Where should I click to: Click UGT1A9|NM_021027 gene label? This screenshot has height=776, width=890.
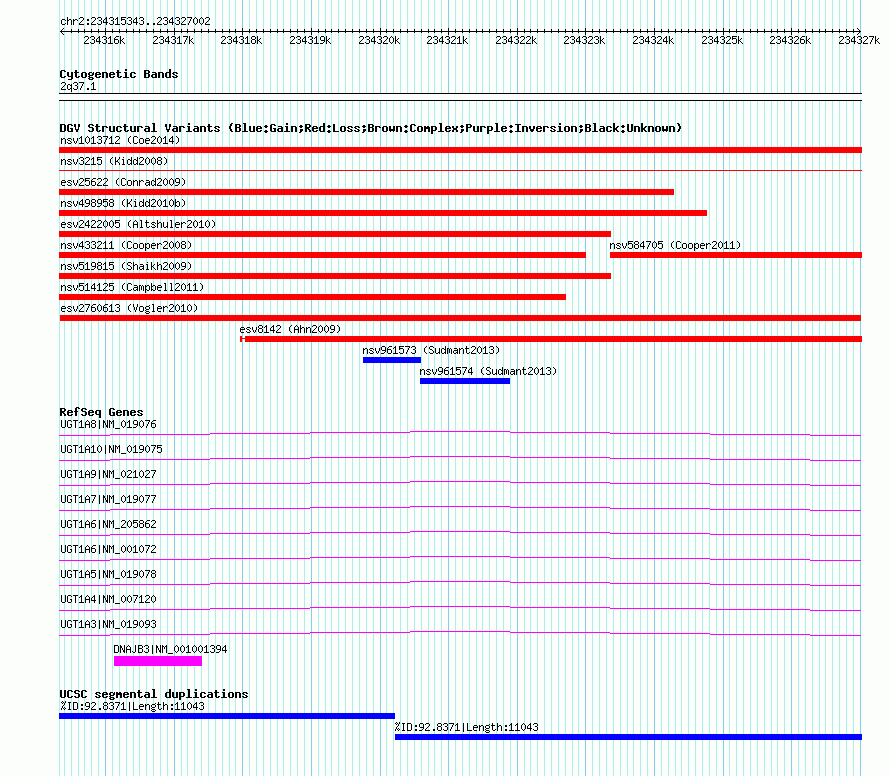108,475
